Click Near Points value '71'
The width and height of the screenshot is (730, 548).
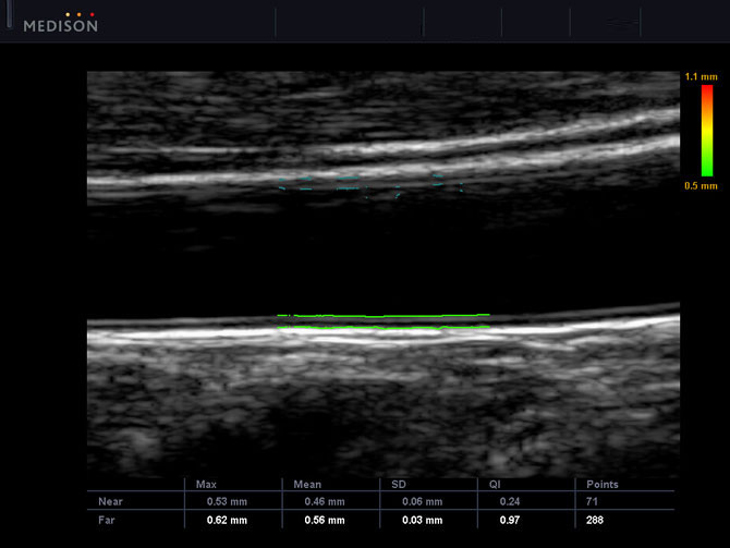coord(592,502)
